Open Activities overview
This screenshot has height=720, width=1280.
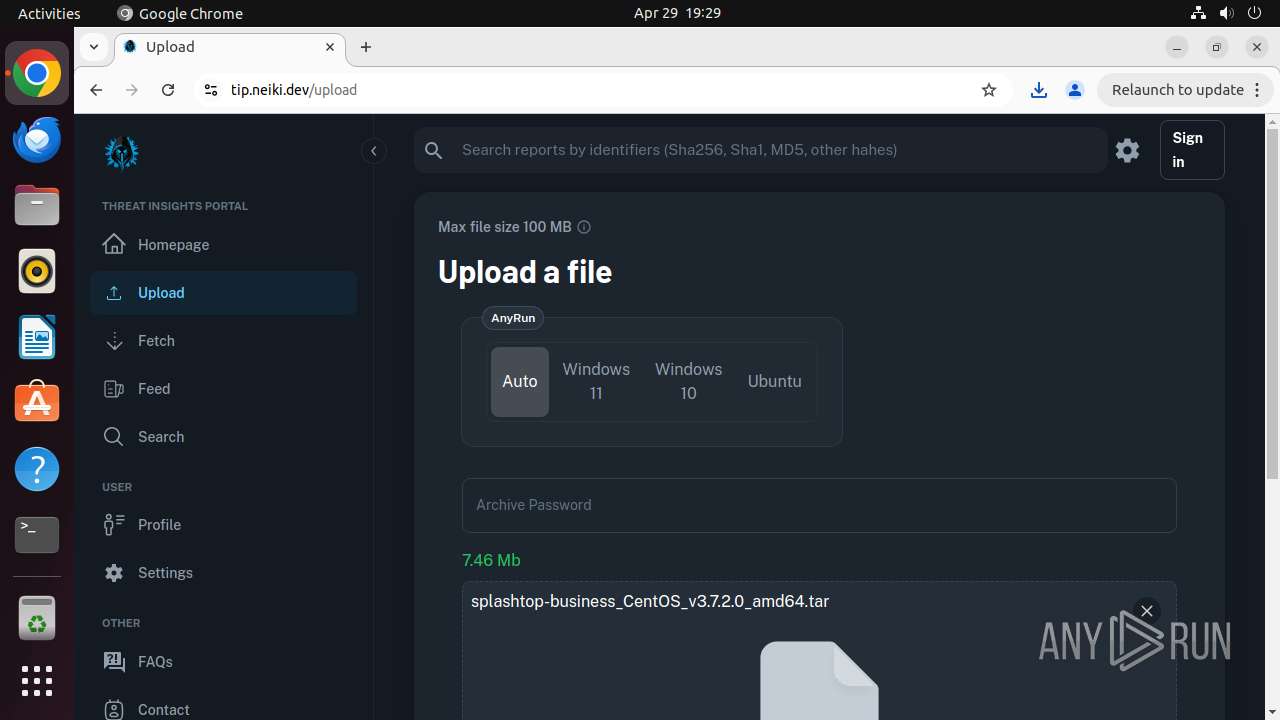pos(49,13)
